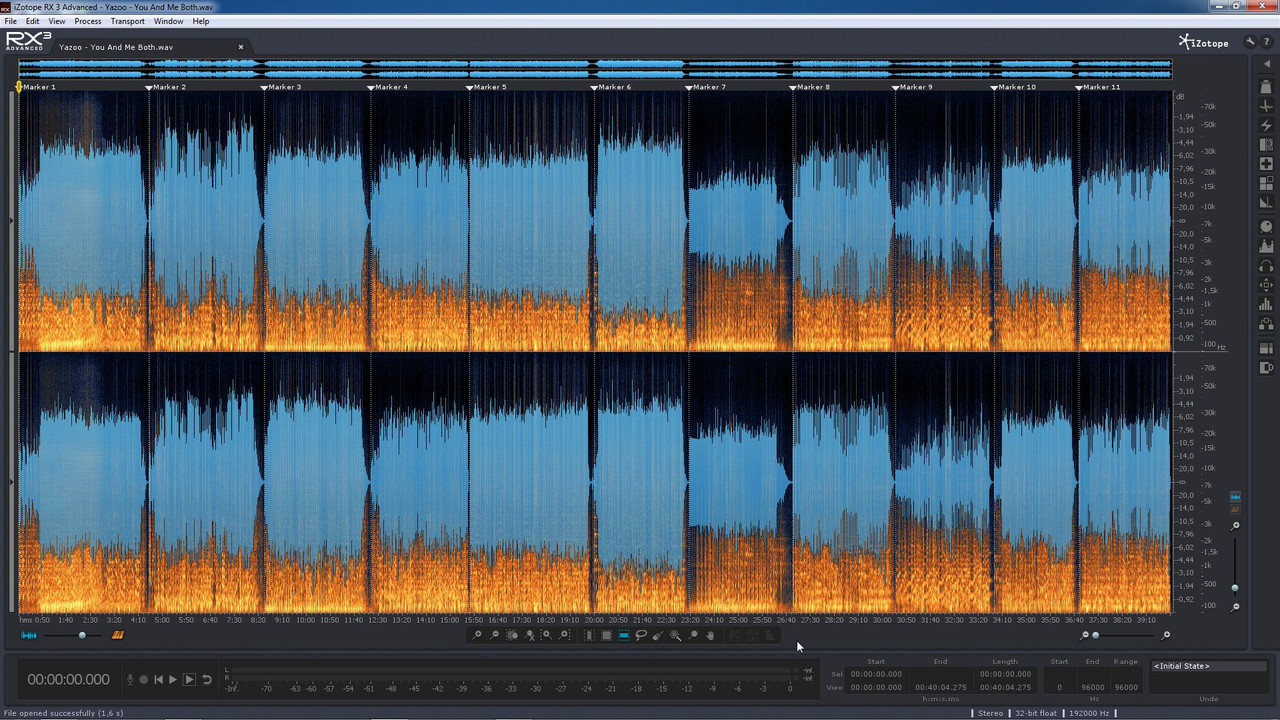Image resolution: width=1280 pixels, height=720 pixels.
Task: Click the zoom out full icon
Action: 530,635
